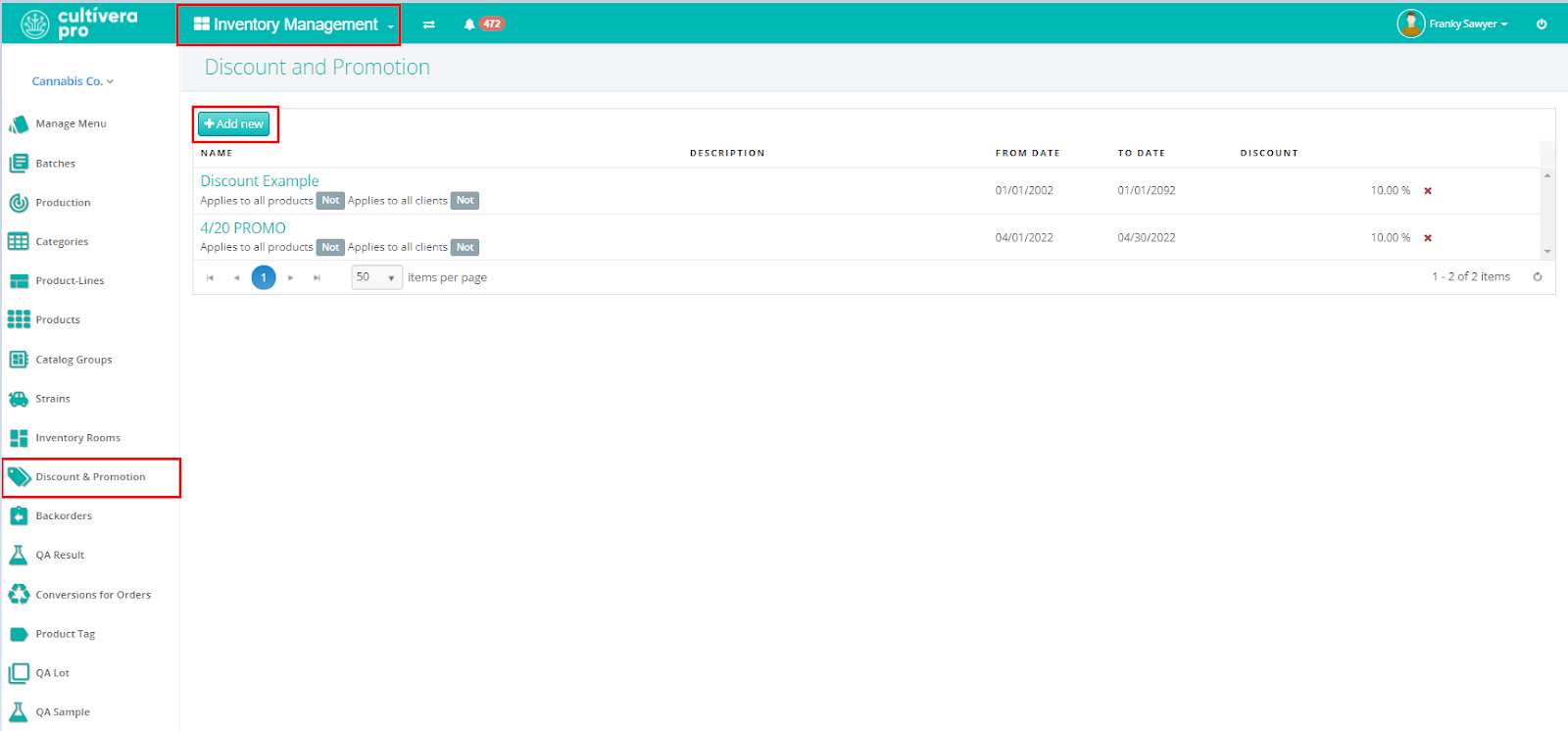This screenshot has width=1568, height=731.
Task: Click the switch arrows icon in header
Action: [428, 24]
